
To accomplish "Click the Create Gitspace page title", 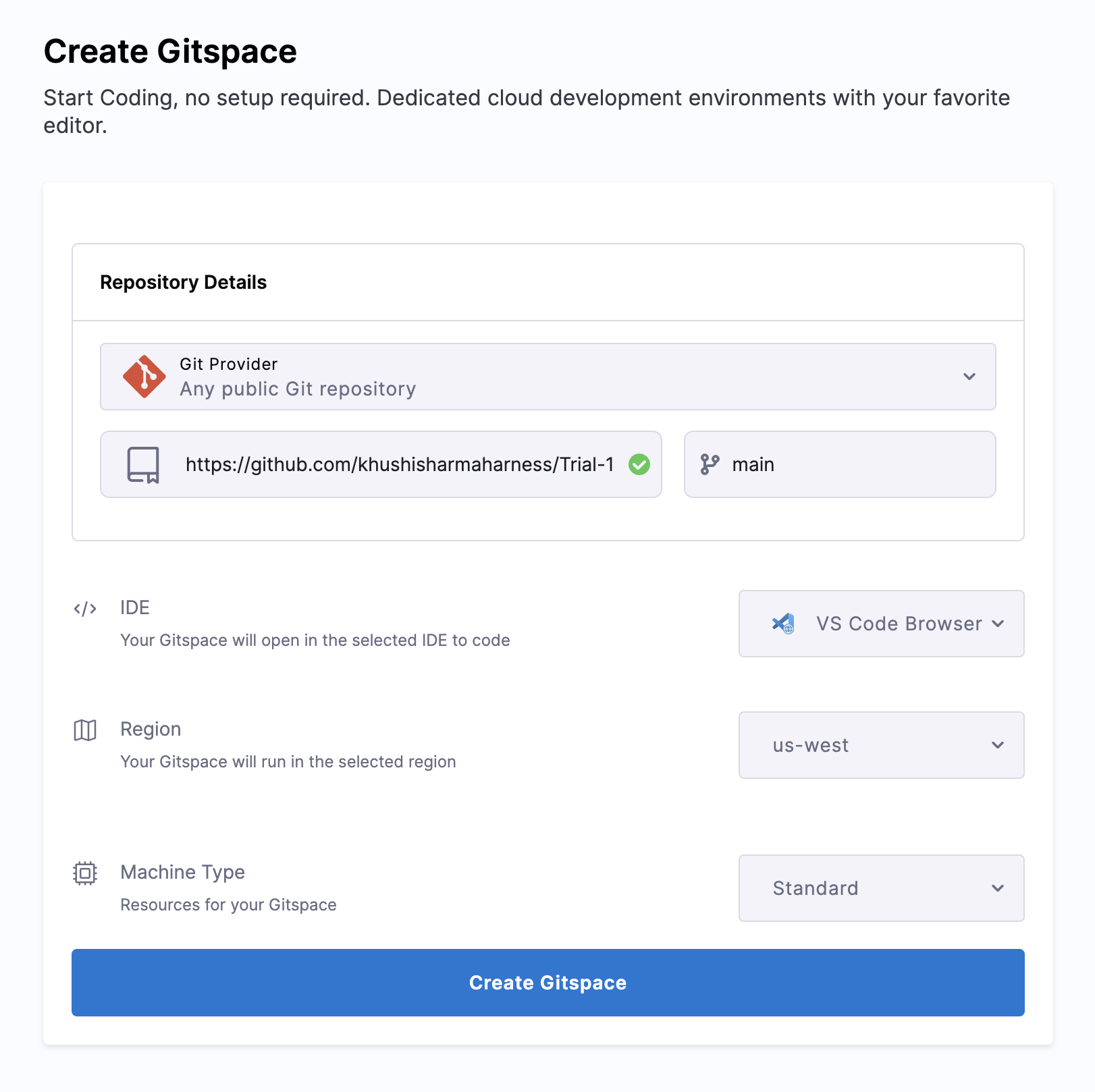I will point(170,52).
